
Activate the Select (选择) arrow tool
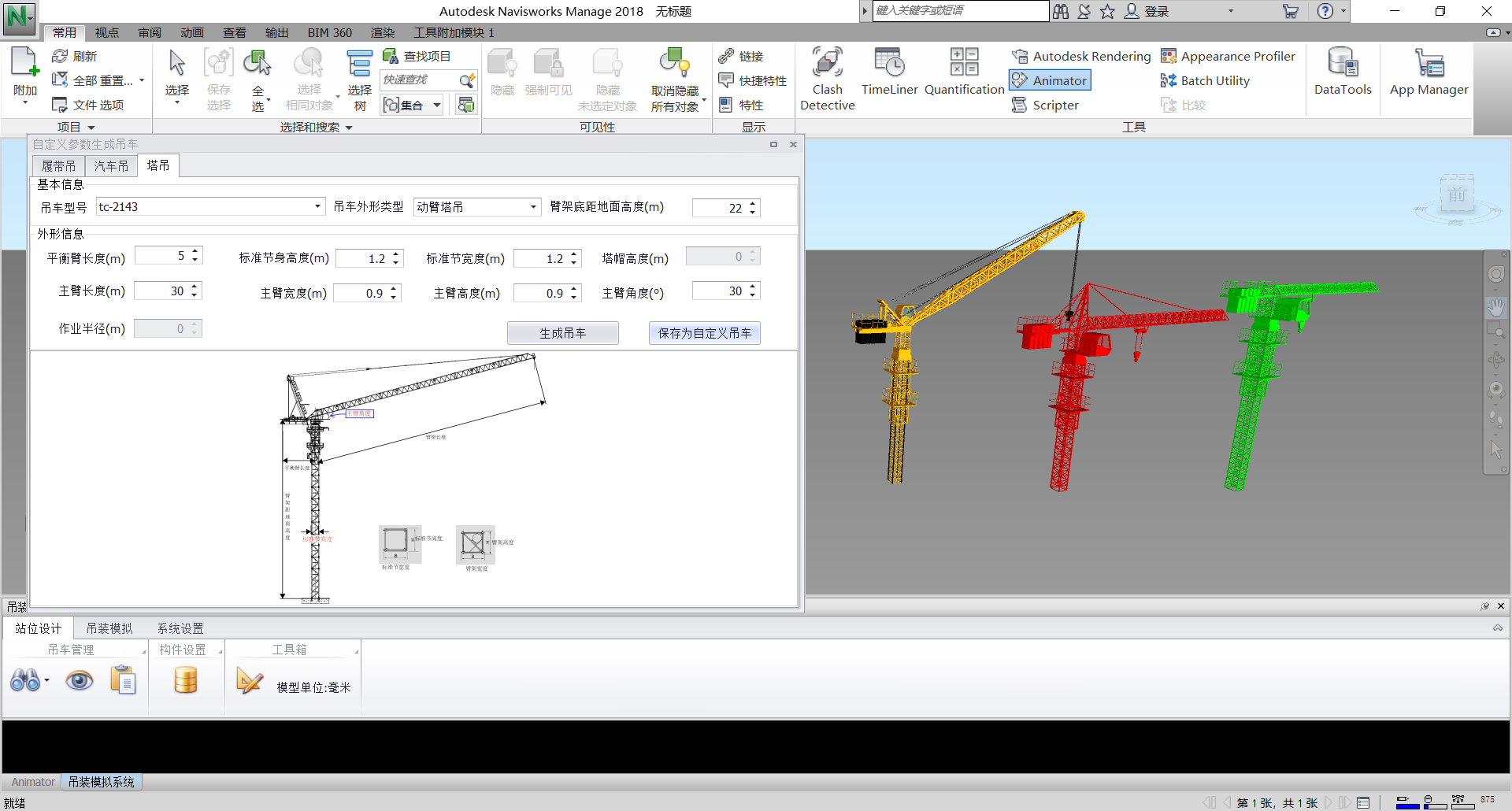[x=176, y=63]
